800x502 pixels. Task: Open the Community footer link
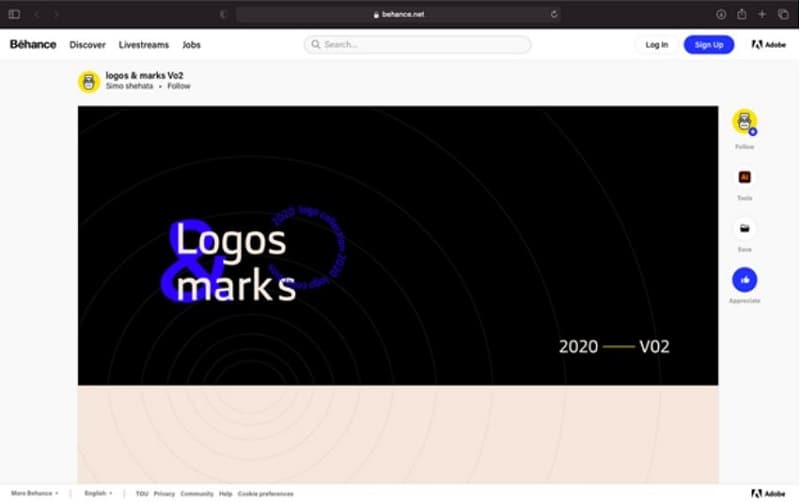[197, 494]
